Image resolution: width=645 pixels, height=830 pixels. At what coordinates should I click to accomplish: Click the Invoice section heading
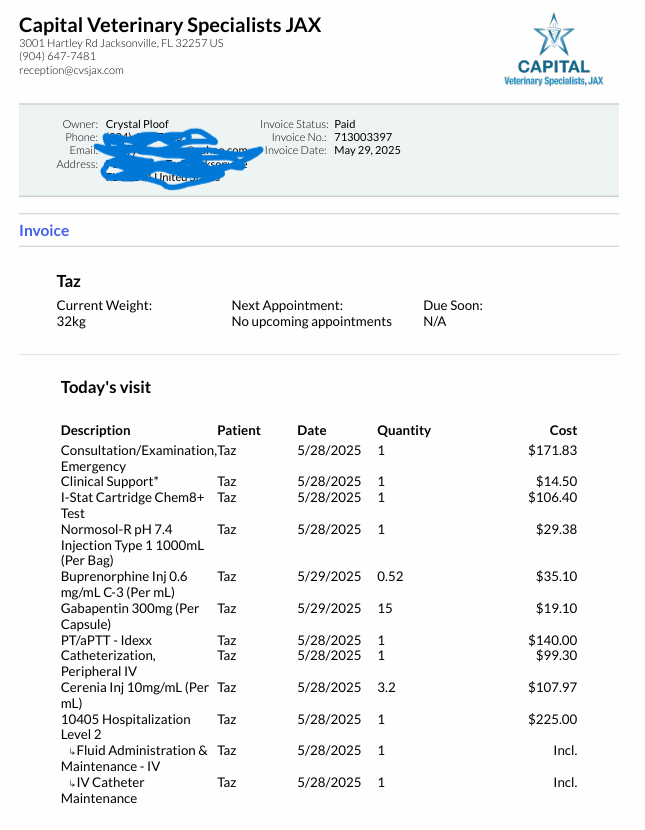[44, 231]
